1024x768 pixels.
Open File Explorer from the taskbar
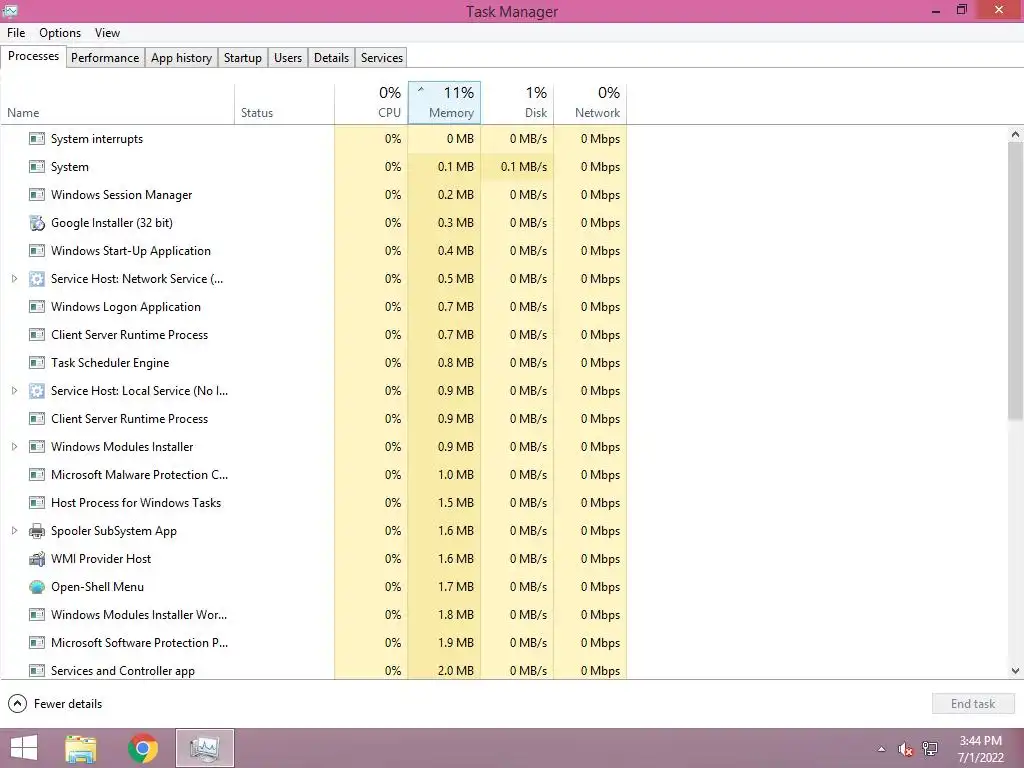80,748
